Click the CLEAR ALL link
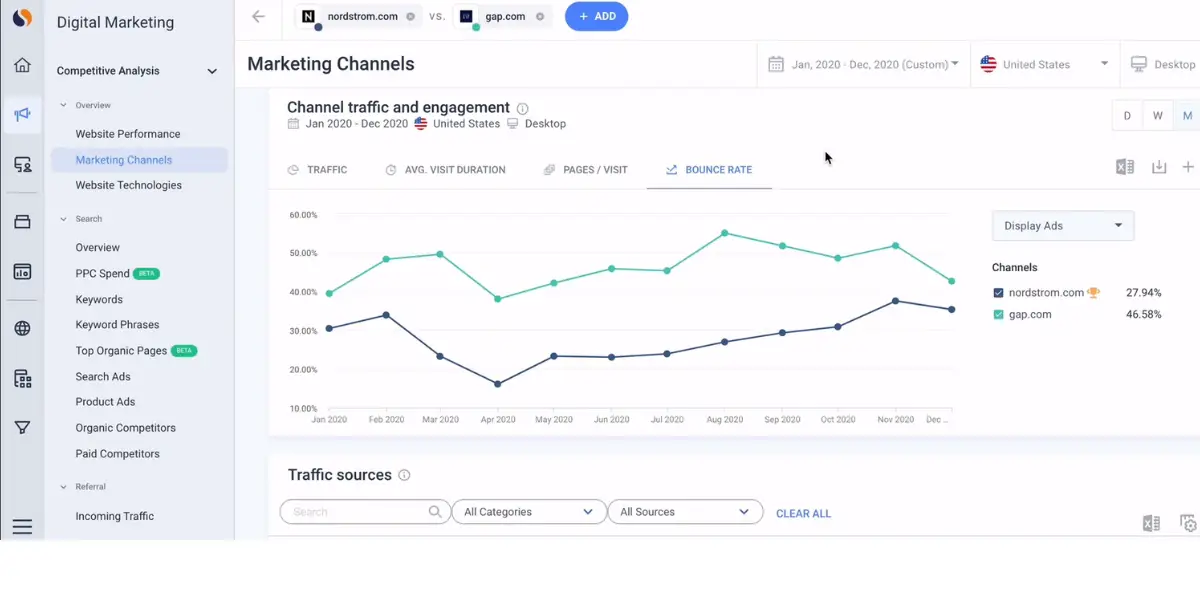The image size is (1200, 600). (803, 514)
